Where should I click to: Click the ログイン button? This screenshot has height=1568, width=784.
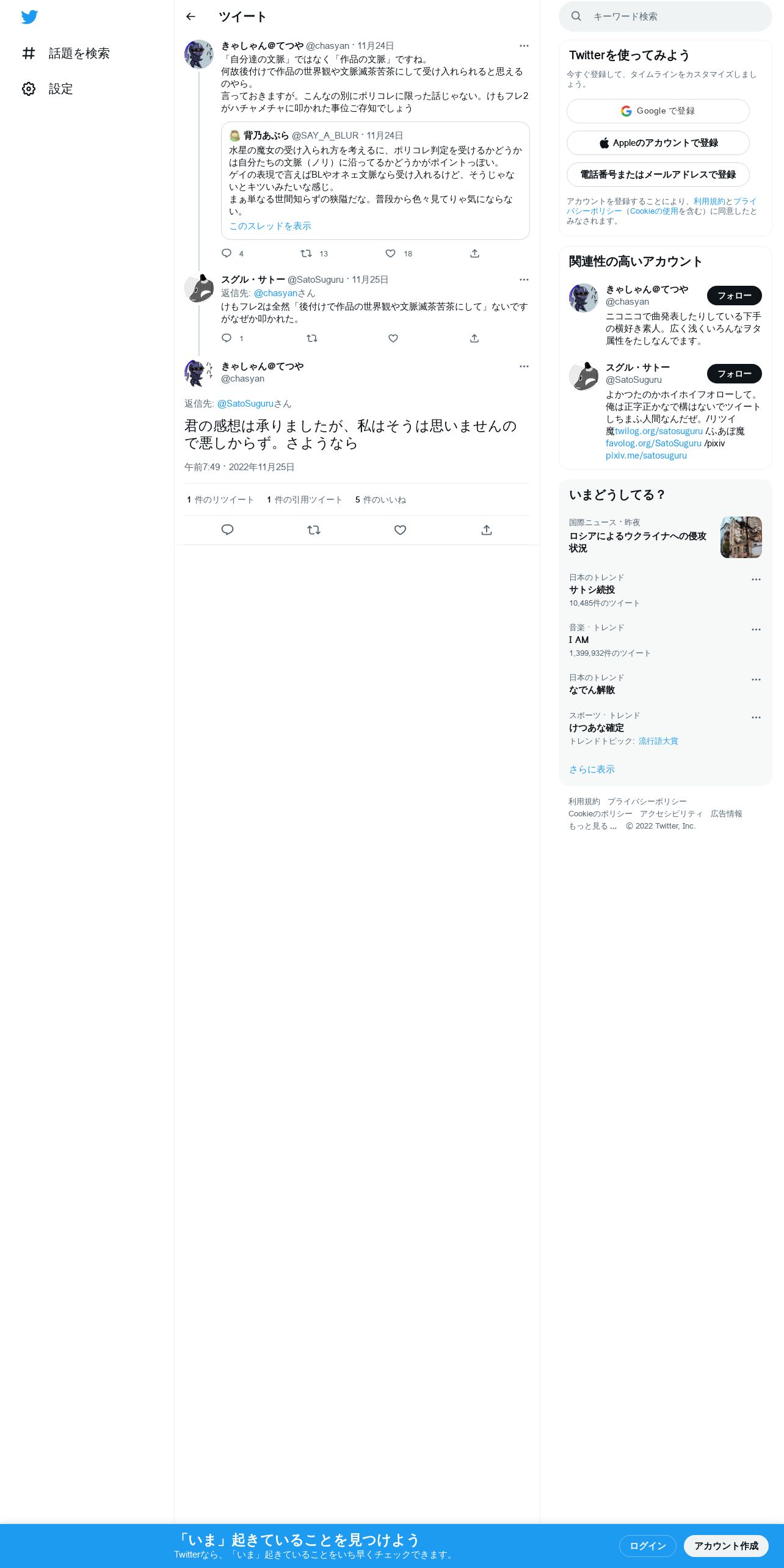click(x=647, y=1546)
